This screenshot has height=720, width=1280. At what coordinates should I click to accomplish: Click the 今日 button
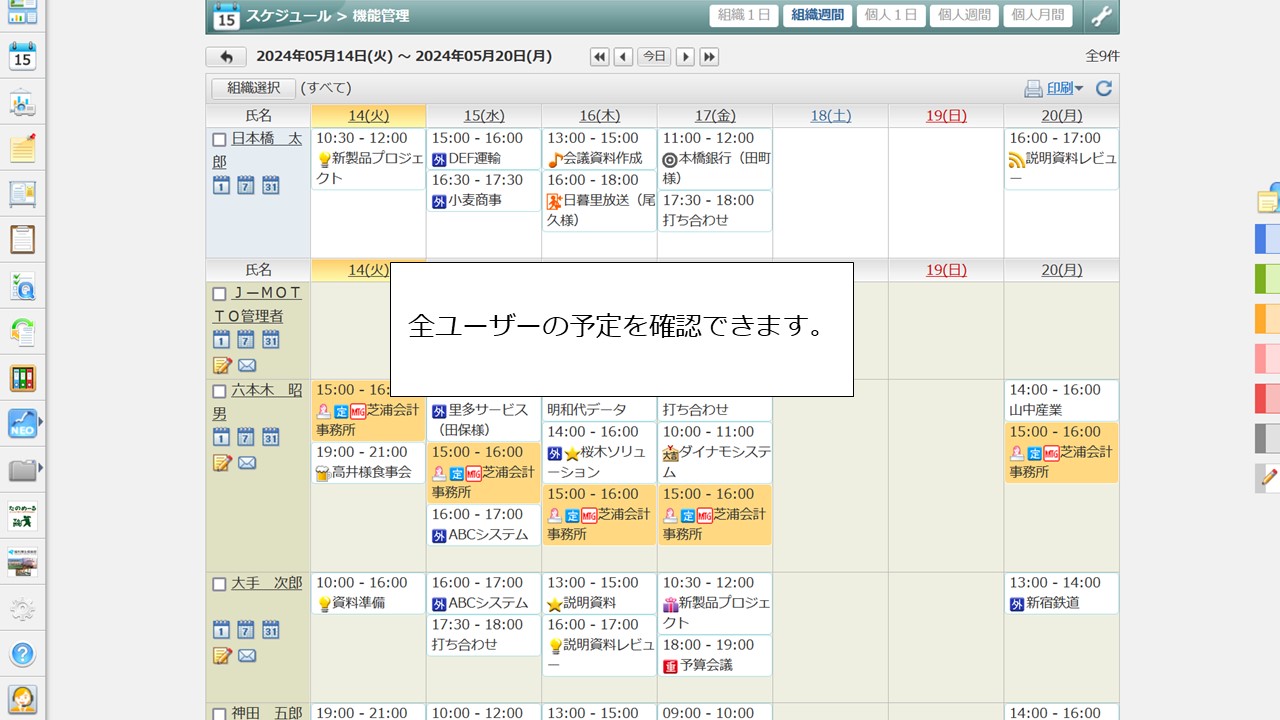(x=654, y=57)
